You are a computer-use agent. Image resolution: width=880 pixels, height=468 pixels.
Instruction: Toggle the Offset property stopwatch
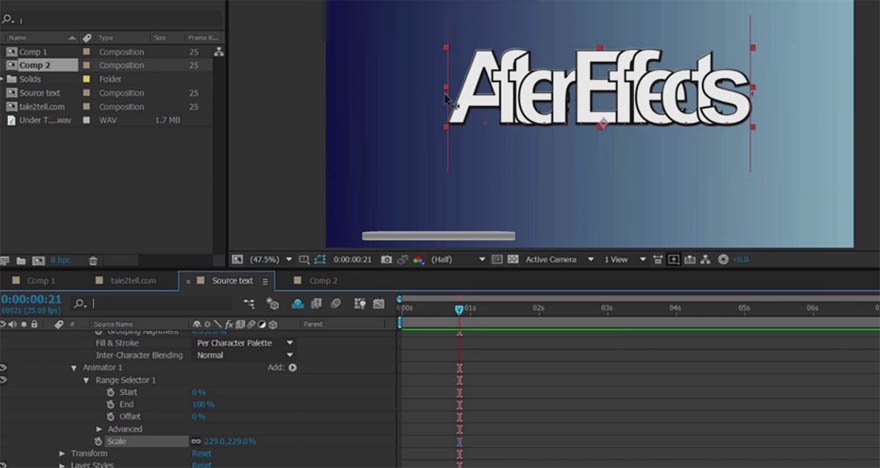(111, 416)
